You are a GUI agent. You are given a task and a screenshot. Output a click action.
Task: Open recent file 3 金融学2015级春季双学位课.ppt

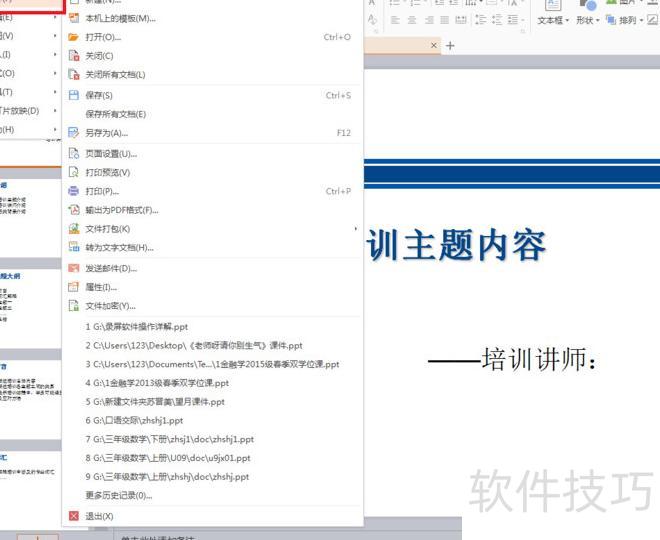click(x=212, y=364)
